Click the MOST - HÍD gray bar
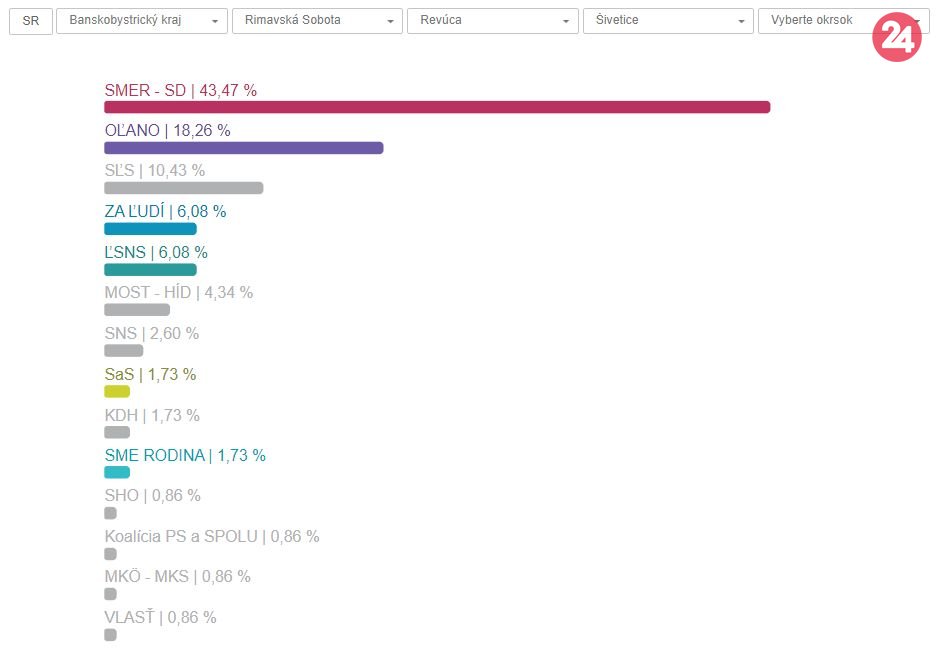Viewport: 940px width, 650px height. pyautogui.click(x=137, y=310)
